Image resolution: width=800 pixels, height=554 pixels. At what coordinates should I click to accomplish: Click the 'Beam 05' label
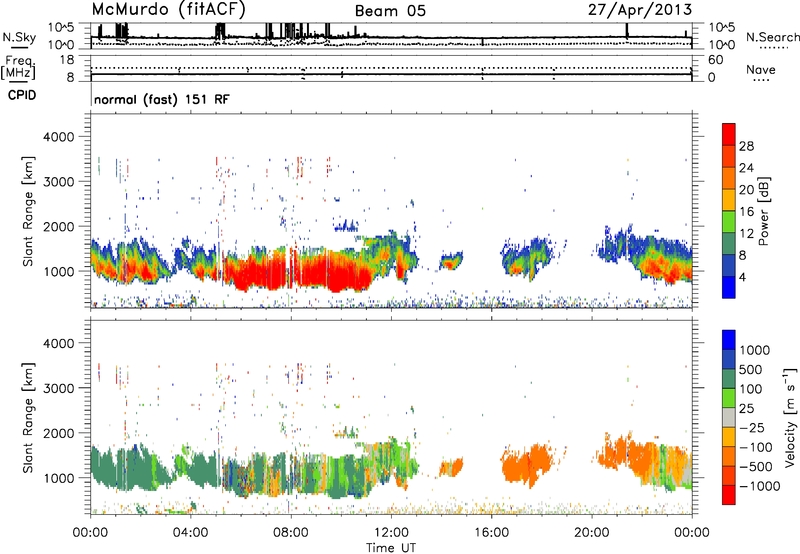[390, 11]
